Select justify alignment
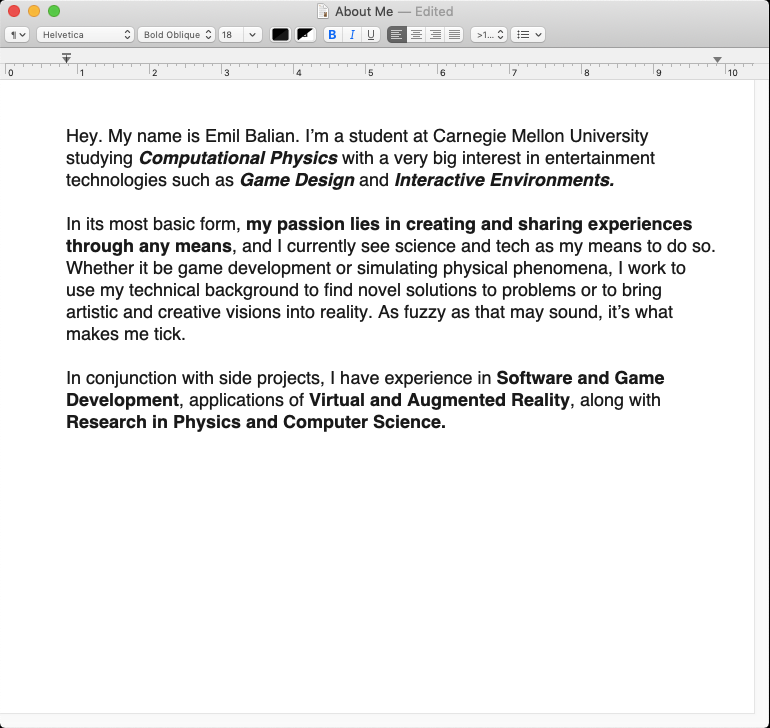The height and width of the screenshot is (728, 770). 454,34
